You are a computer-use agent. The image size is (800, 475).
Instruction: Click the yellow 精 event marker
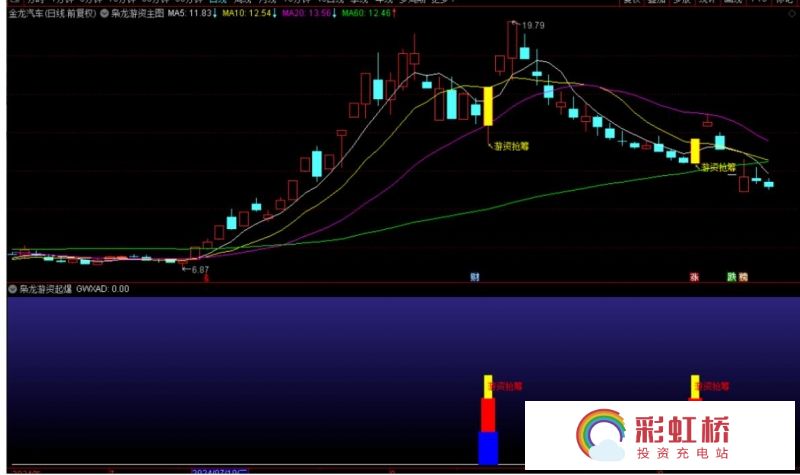[x=743, y=275]
